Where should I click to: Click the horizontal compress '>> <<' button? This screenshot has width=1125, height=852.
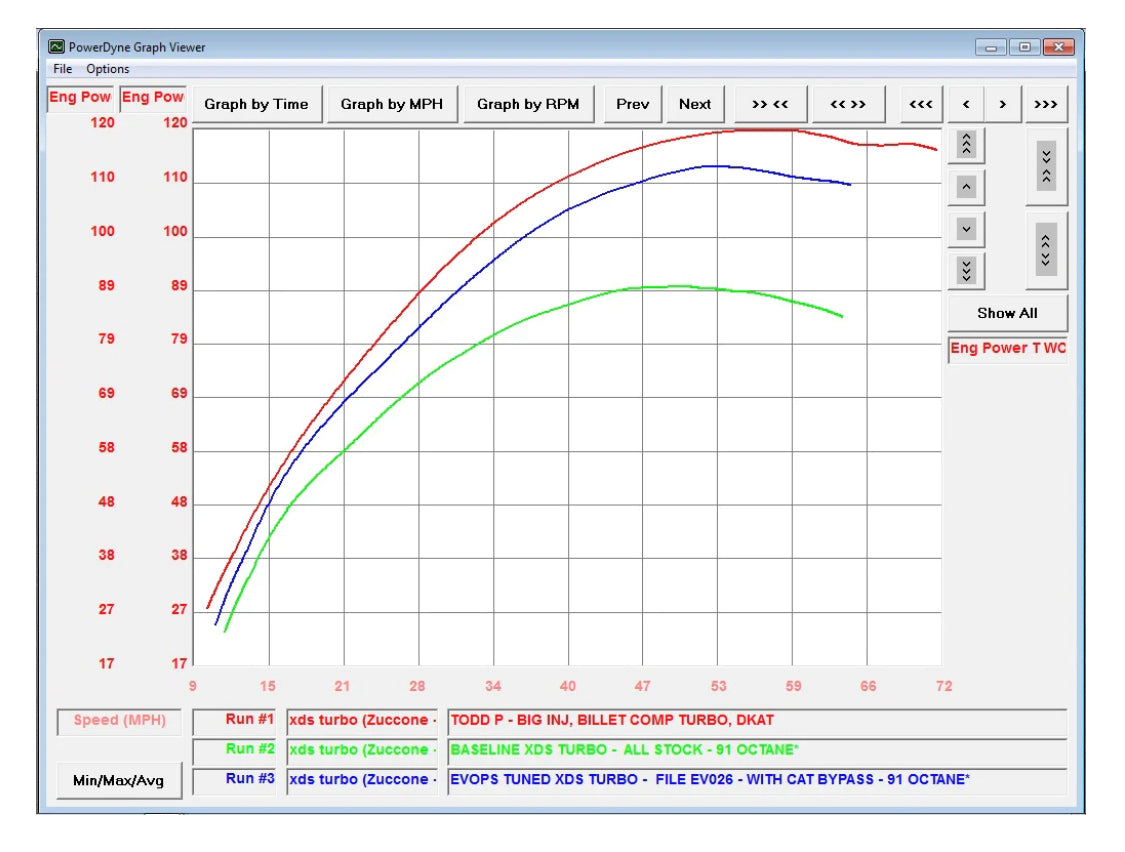[x=770, y=104]
